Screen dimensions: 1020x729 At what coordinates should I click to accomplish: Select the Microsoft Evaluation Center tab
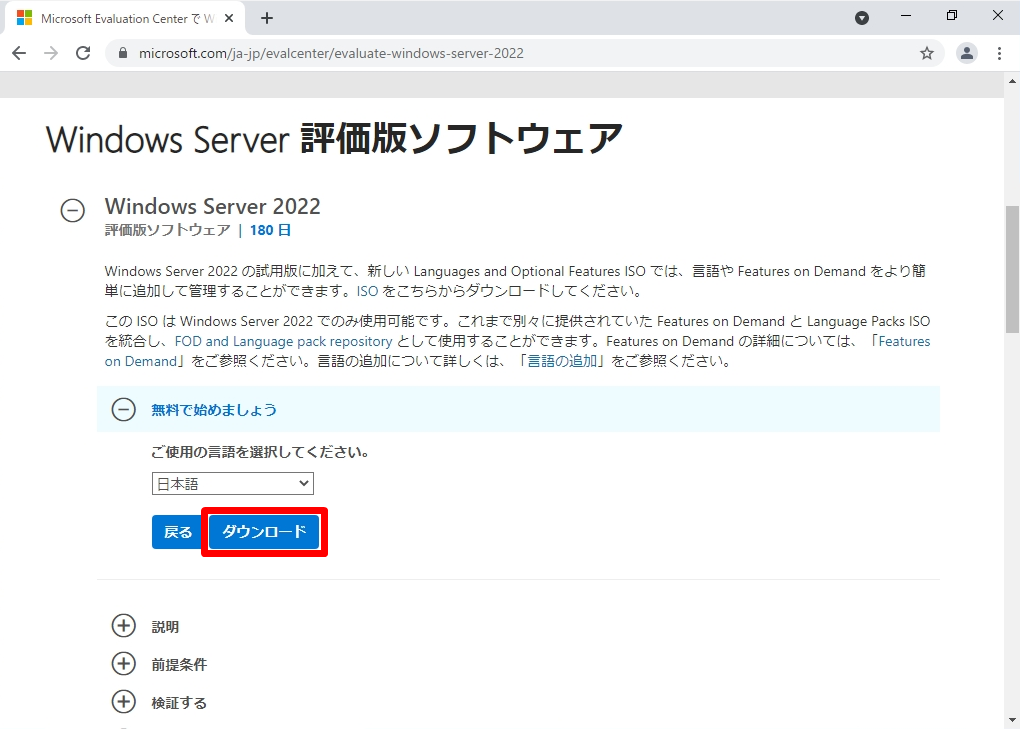(125, 18)
